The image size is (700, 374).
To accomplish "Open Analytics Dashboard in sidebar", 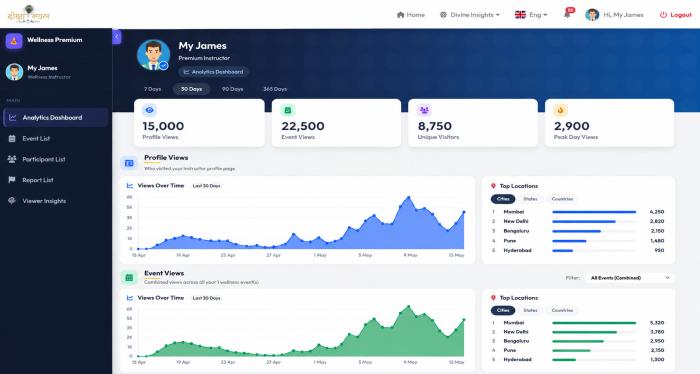I will tap(55, 117).
